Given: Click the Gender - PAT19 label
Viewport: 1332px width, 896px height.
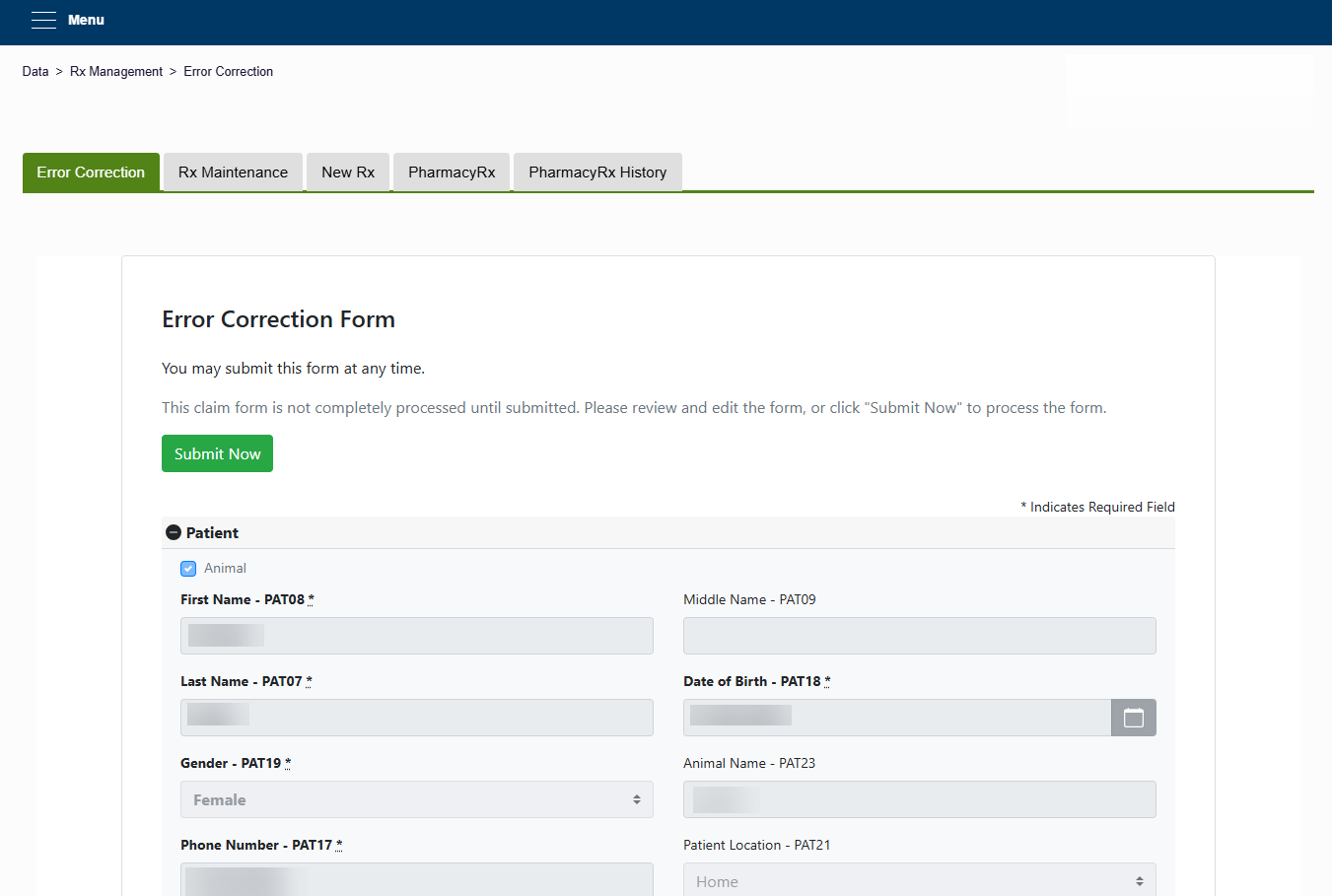Looking at the screenshot, I should point(236,763).
